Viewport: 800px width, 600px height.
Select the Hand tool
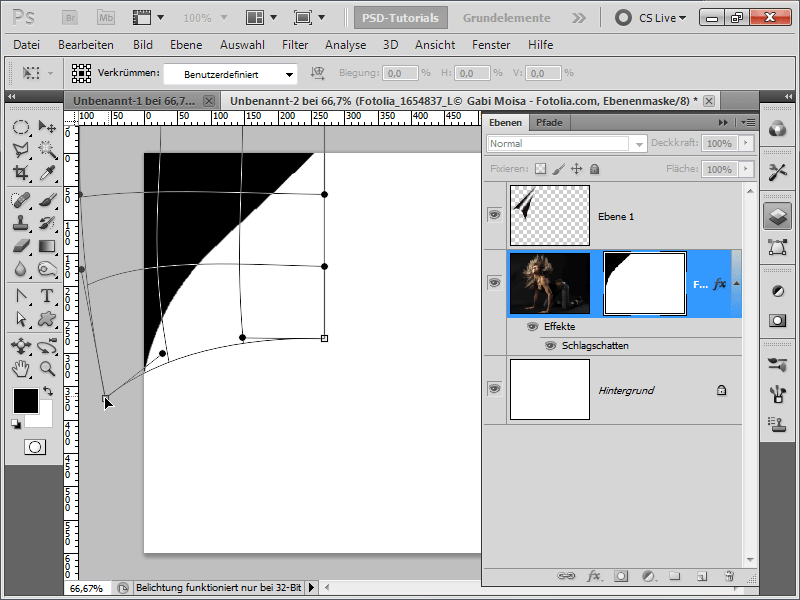coord(21,368)
